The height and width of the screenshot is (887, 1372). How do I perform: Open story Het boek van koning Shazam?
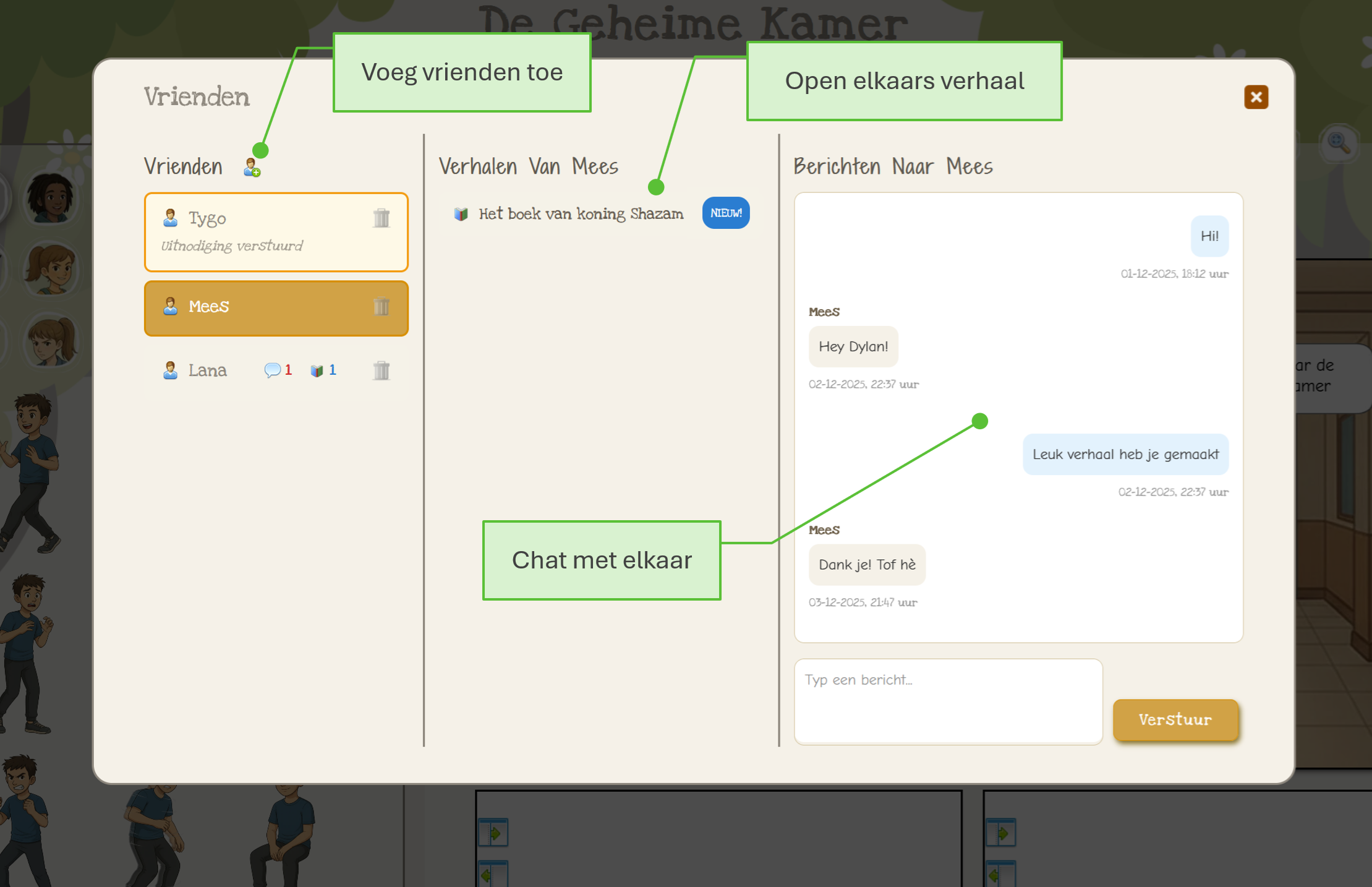point(581,214)
